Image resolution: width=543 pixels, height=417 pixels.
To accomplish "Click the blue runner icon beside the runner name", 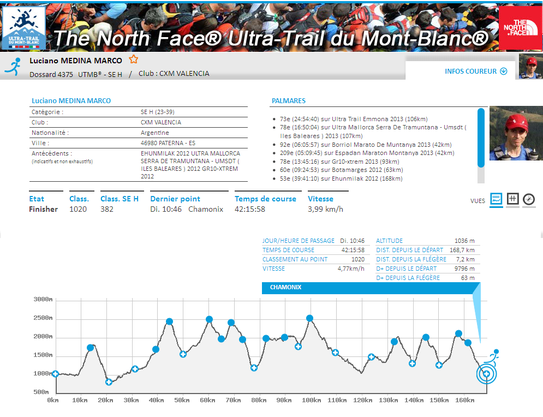I will tap(13, 66).
